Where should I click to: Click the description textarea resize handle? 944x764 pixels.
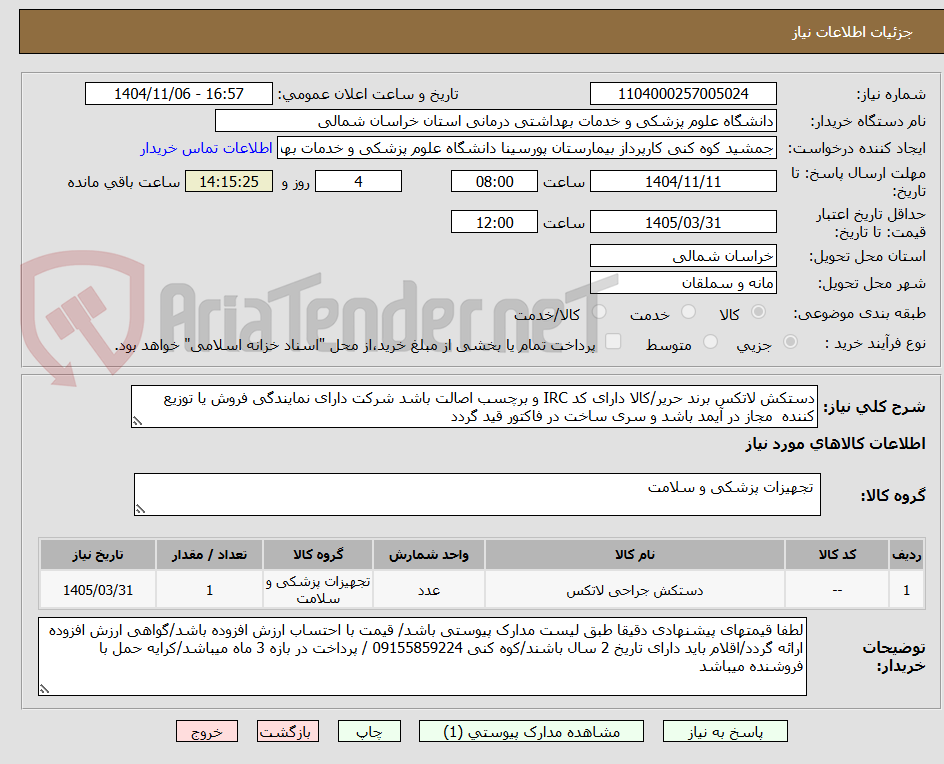pyautogui.click(x=137, y=421)
